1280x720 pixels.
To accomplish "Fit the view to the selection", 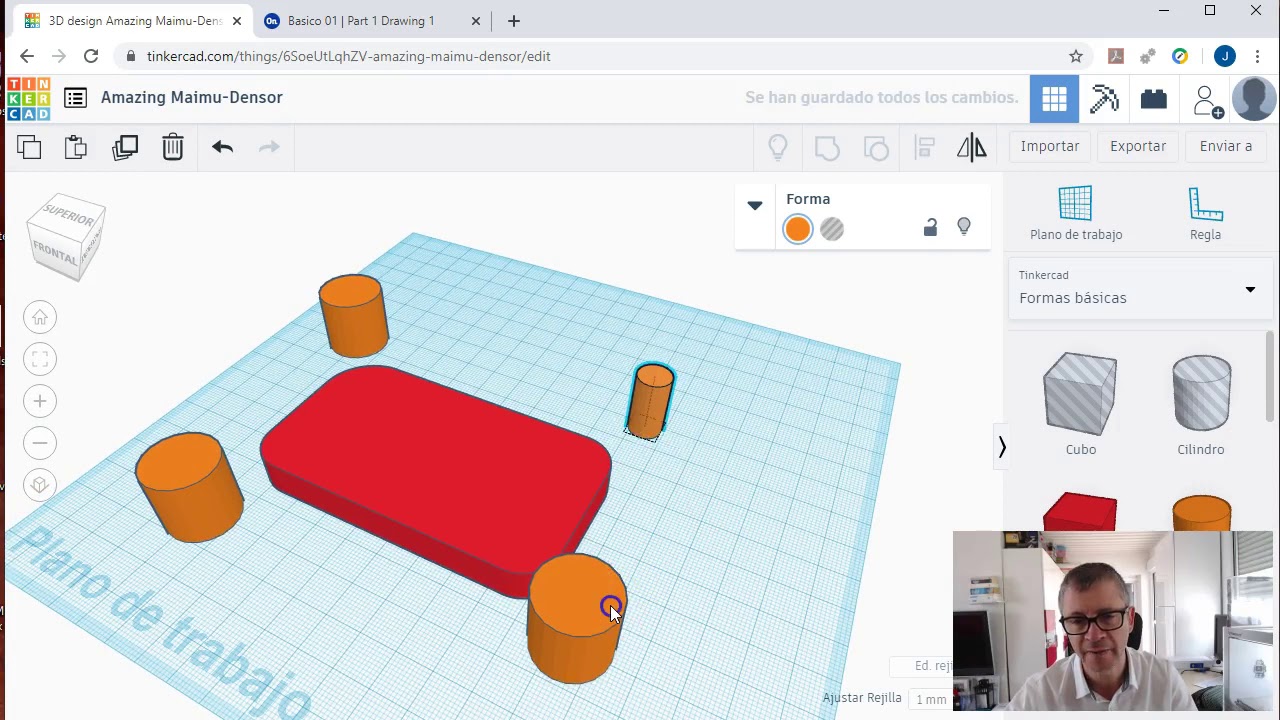I will pos(40,359).
